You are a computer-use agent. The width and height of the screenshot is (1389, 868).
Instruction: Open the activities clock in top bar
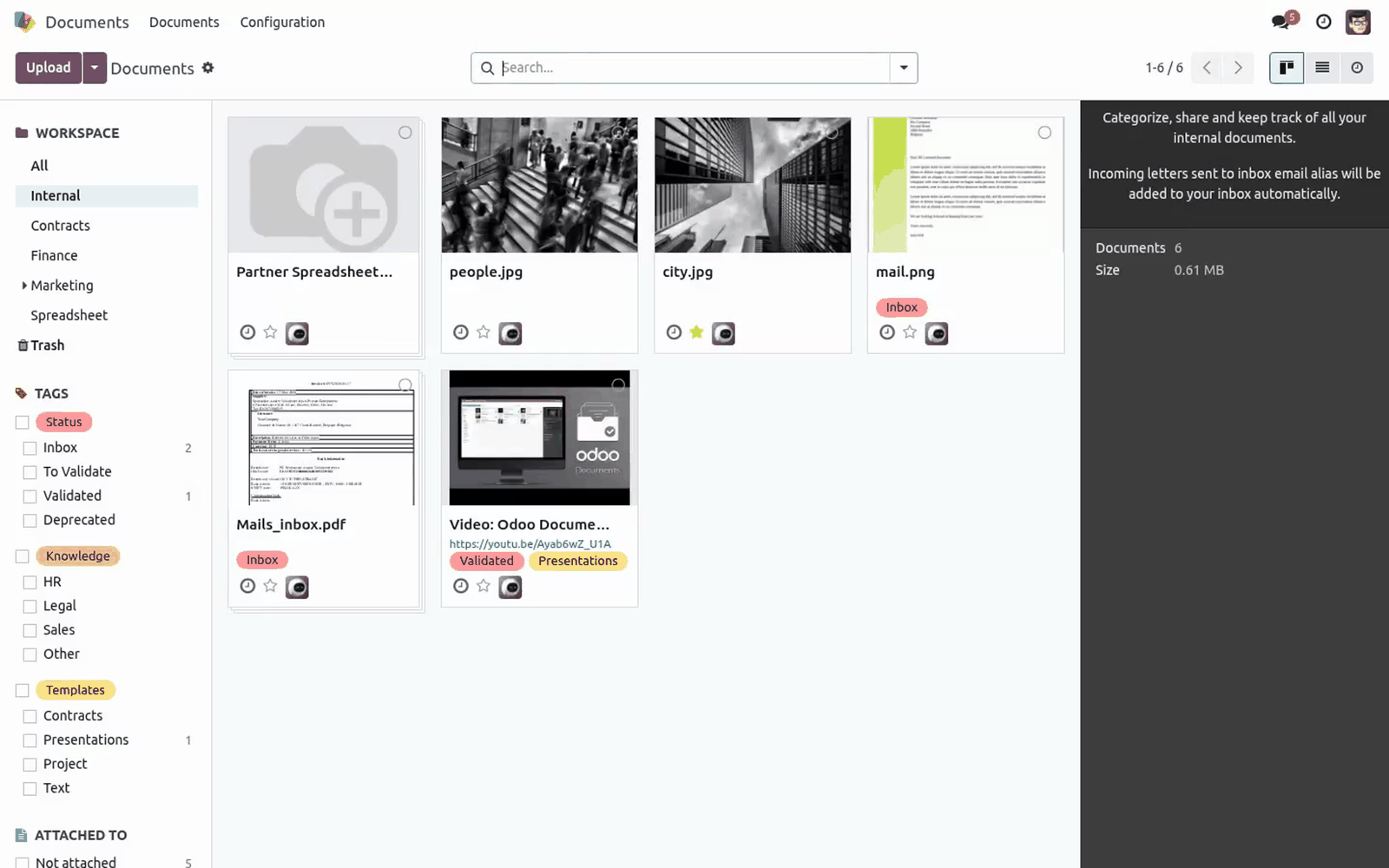tap(1324, 22)
